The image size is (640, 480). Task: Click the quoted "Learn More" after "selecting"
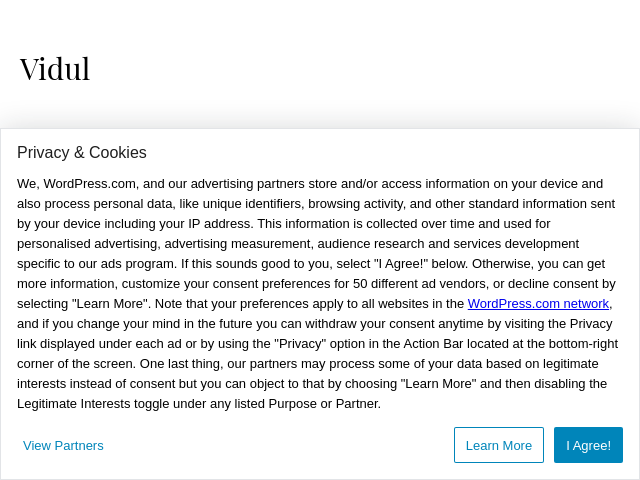111,304
